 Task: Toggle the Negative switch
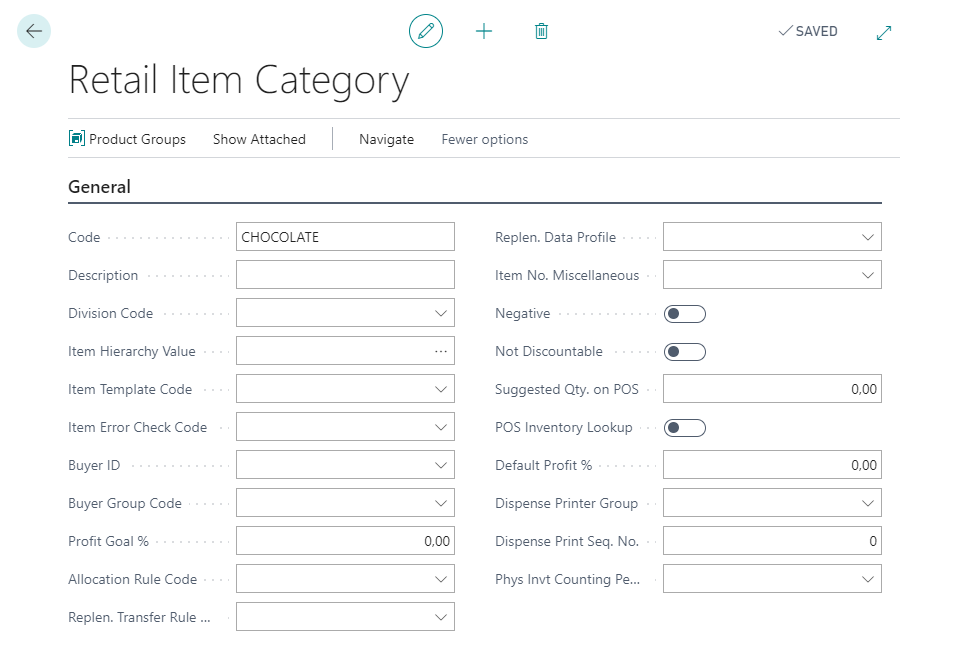685,314
